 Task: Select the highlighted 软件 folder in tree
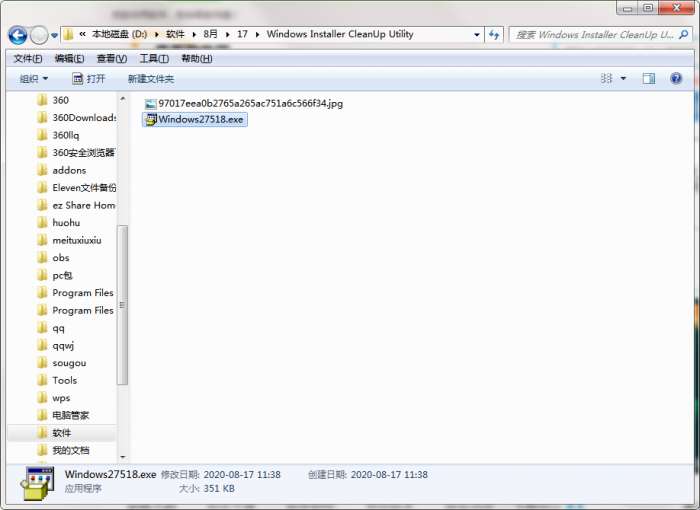point(62,433)
